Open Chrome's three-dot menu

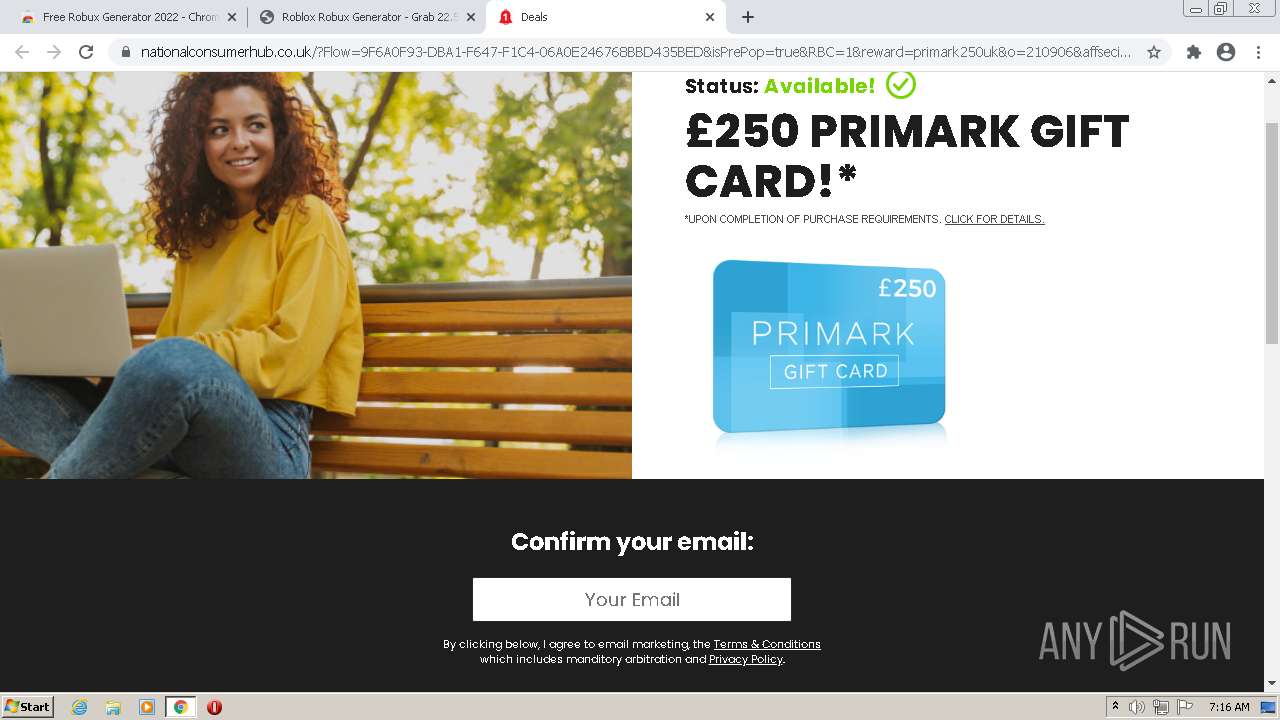tap(1258, 52)
